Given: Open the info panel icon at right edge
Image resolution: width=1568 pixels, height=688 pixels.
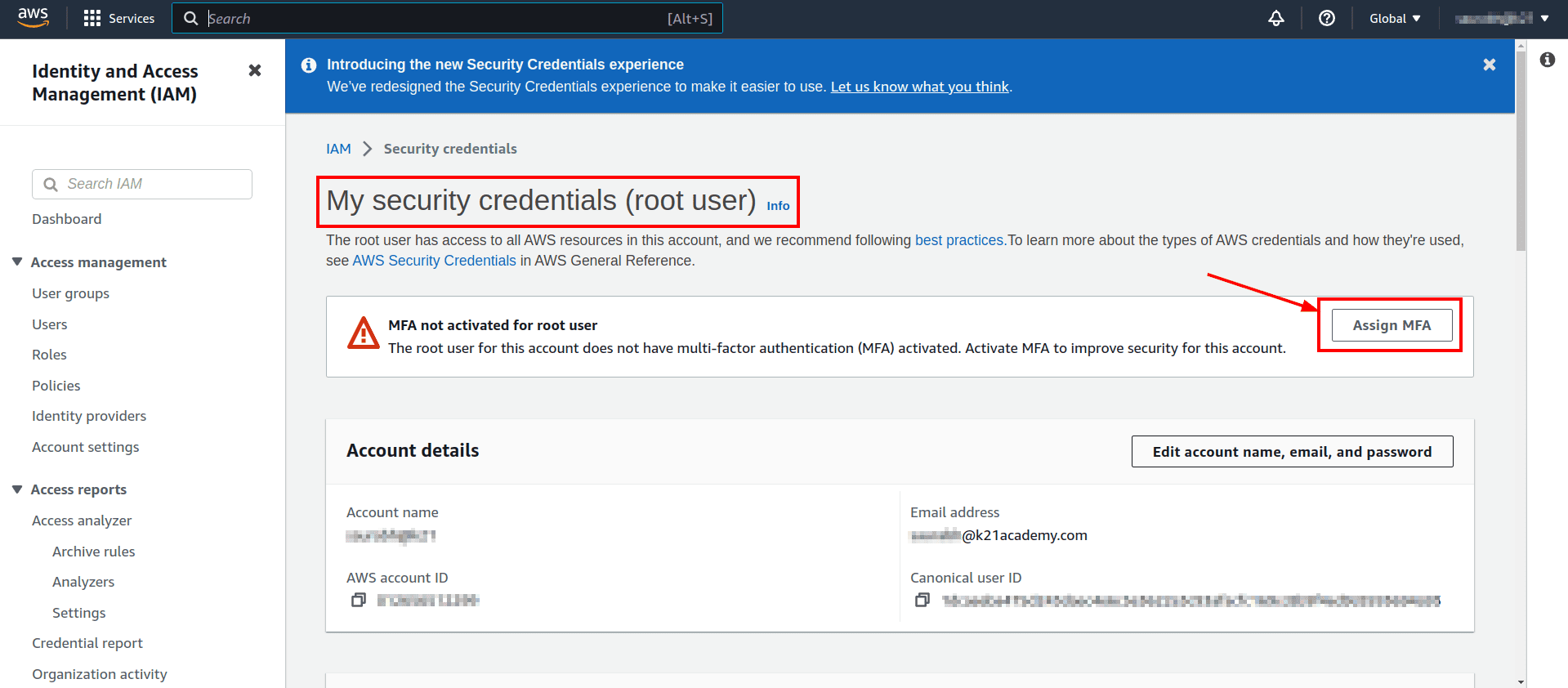Looking at the screenshot, I should point(1547,60).
